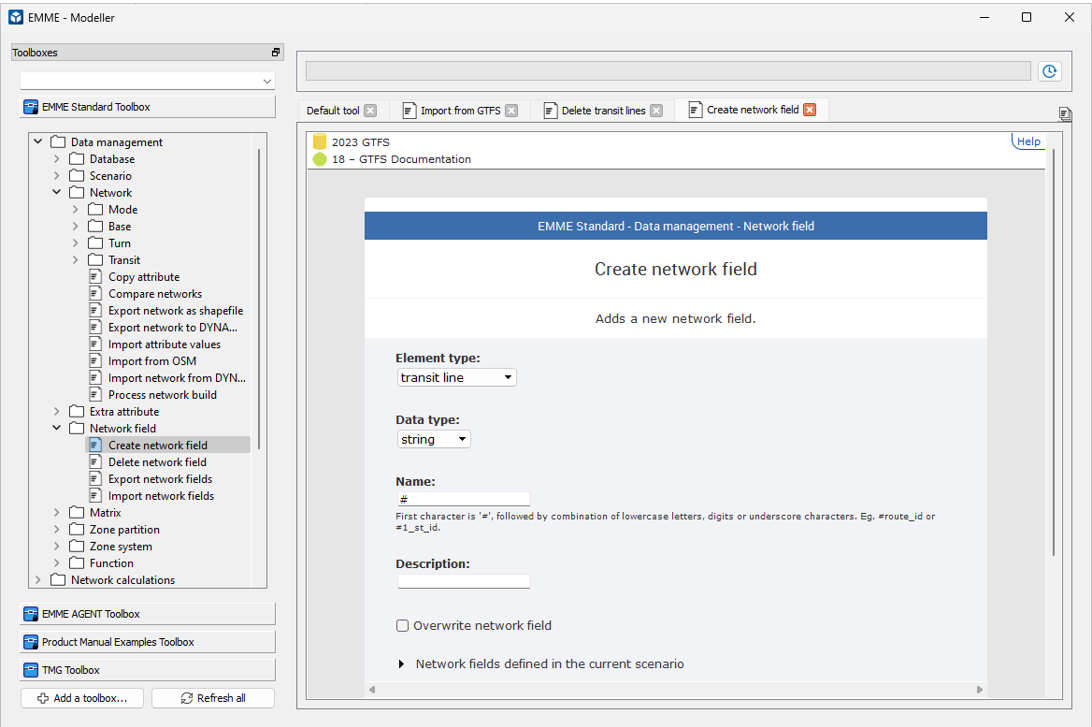
Task: Close the Import from GTFS tab
Action: [511, 111]
